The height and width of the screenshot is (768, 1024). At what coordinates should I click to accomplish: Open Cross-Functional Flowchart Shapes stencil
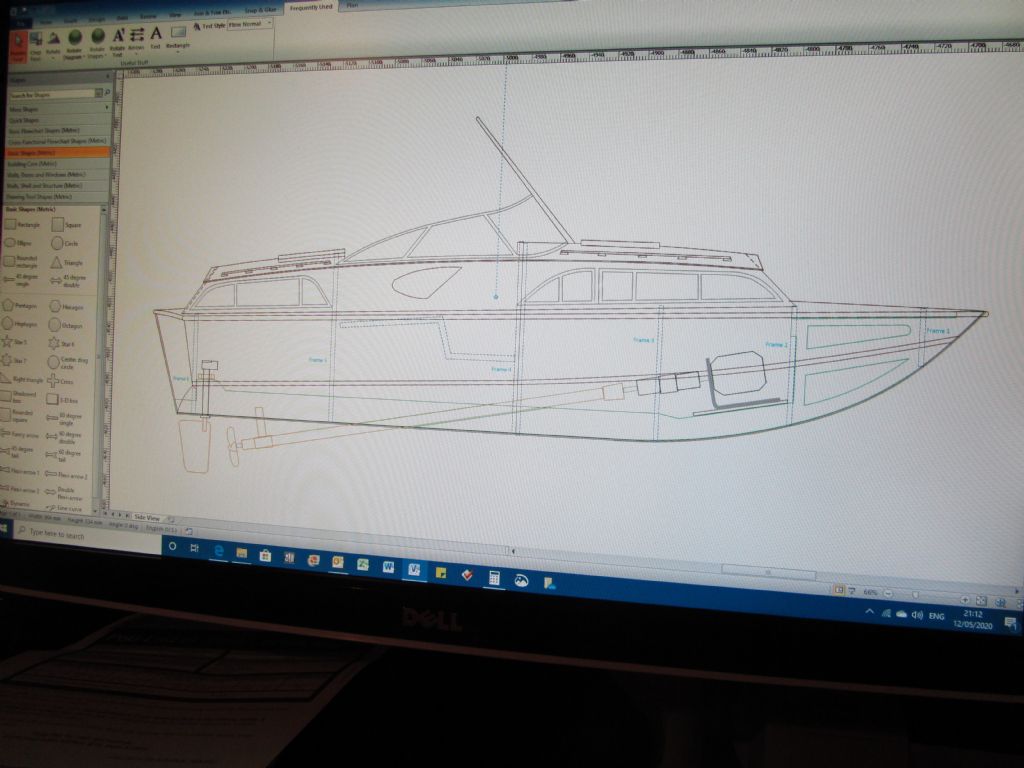click(57, 141)
